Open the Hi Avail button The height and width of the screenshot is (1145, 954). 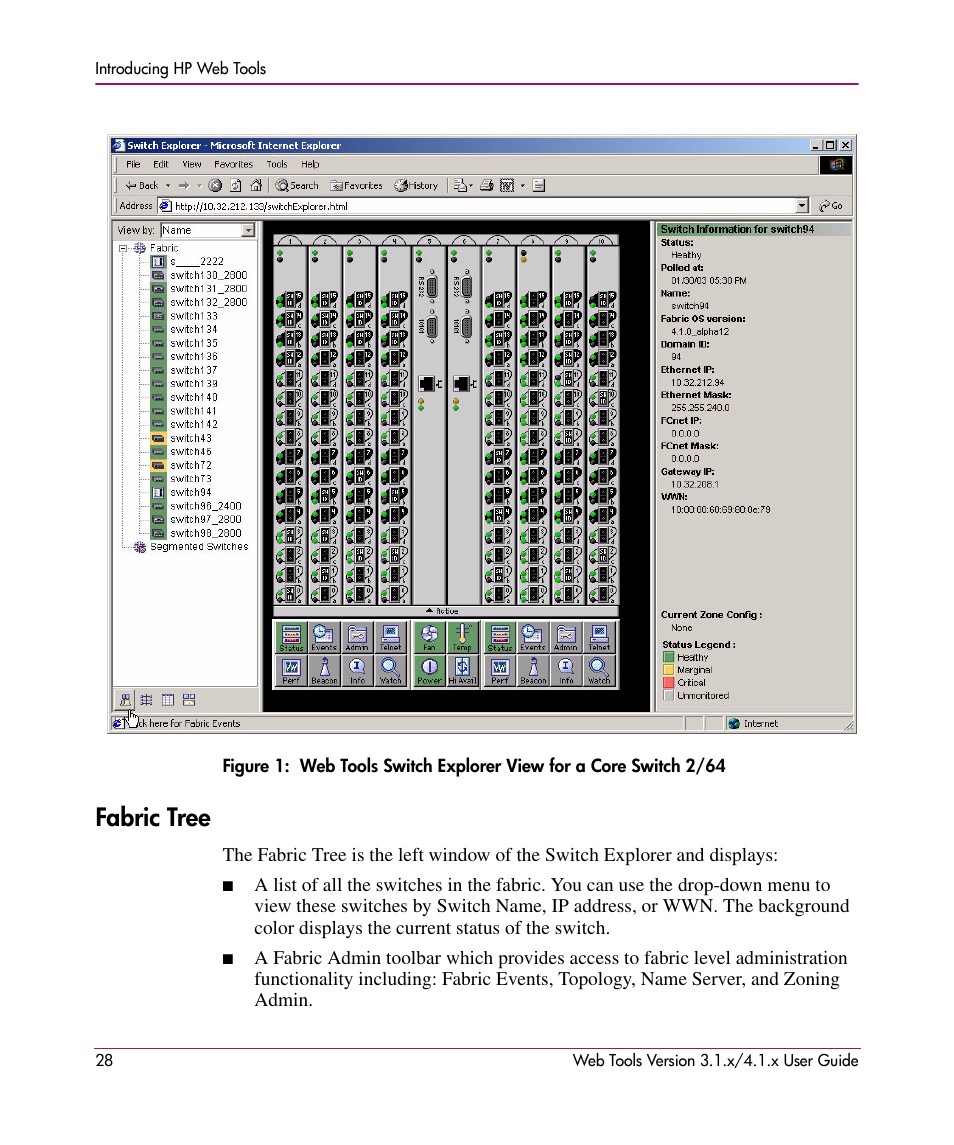(x=462, y=670)
